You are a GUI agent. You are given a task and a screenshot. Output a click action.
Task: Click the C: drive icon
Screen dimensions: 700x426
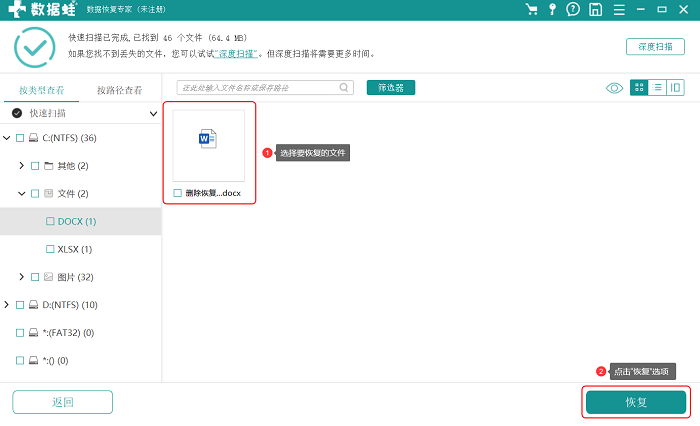pyautogui.click(x=33, y=138)
